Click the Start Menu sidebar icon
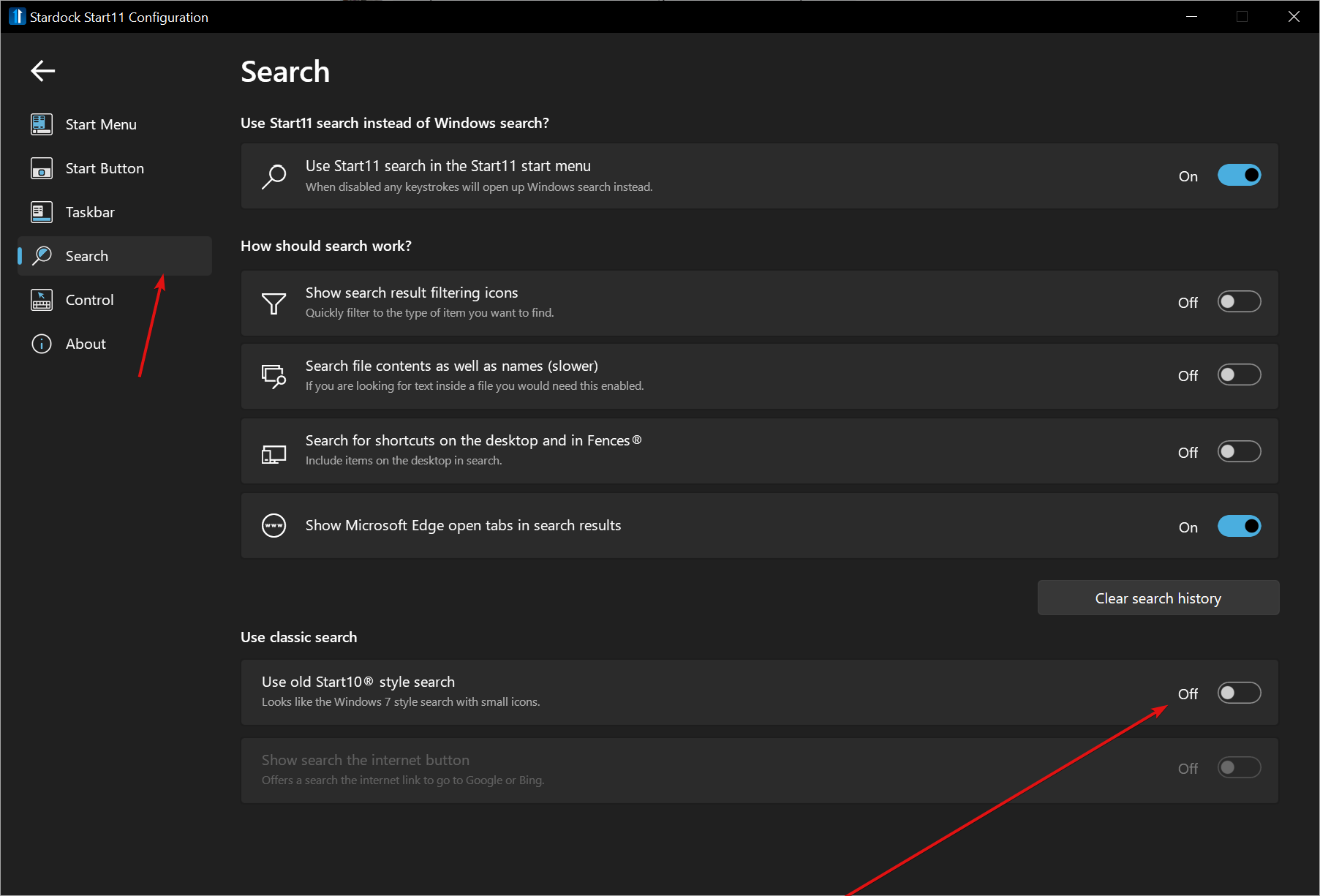Viewport: 1320px width, 896px height. tap(42, 124)
